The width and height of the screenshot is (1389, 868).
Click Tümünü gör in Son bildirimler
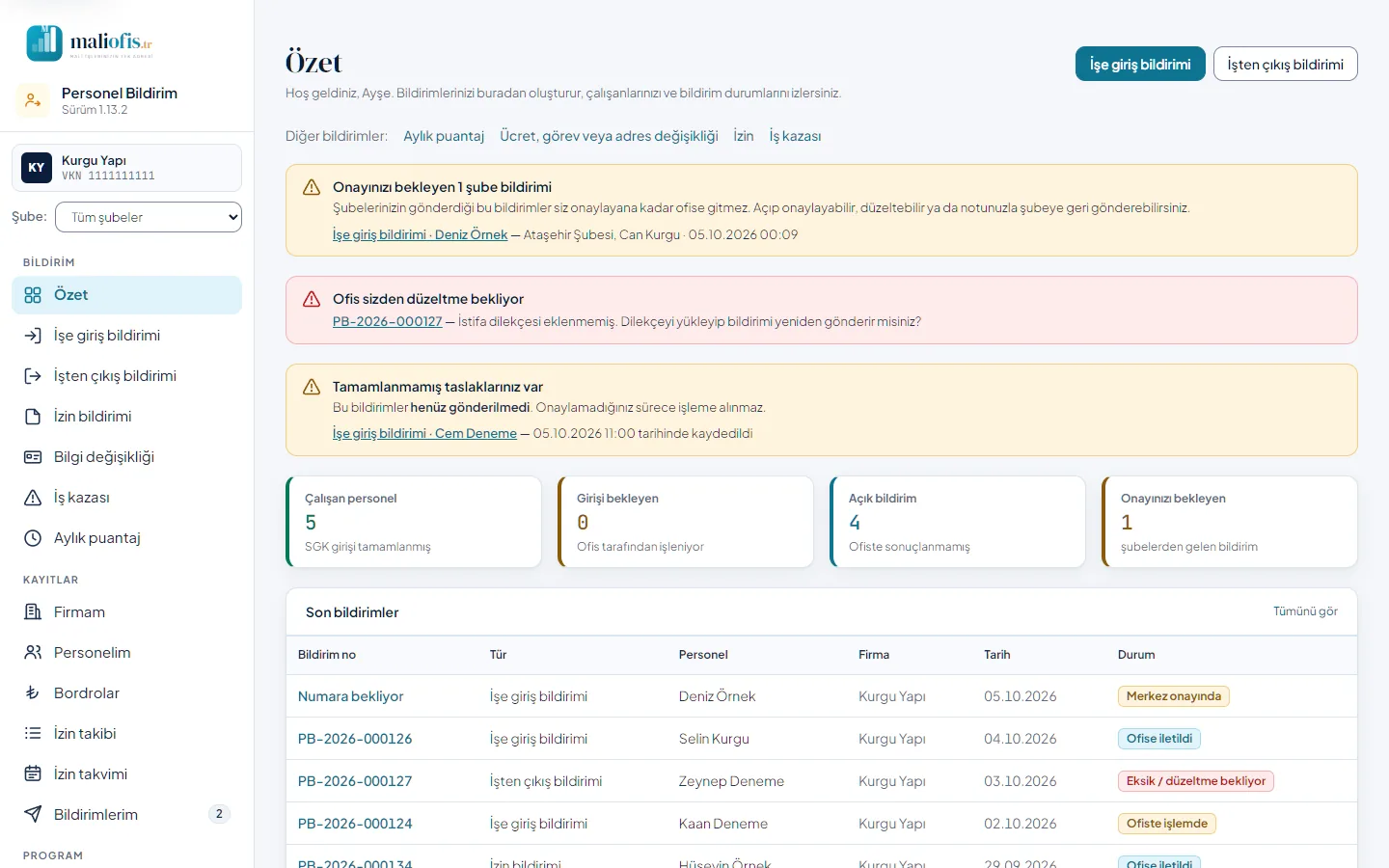click(1305, 611)
